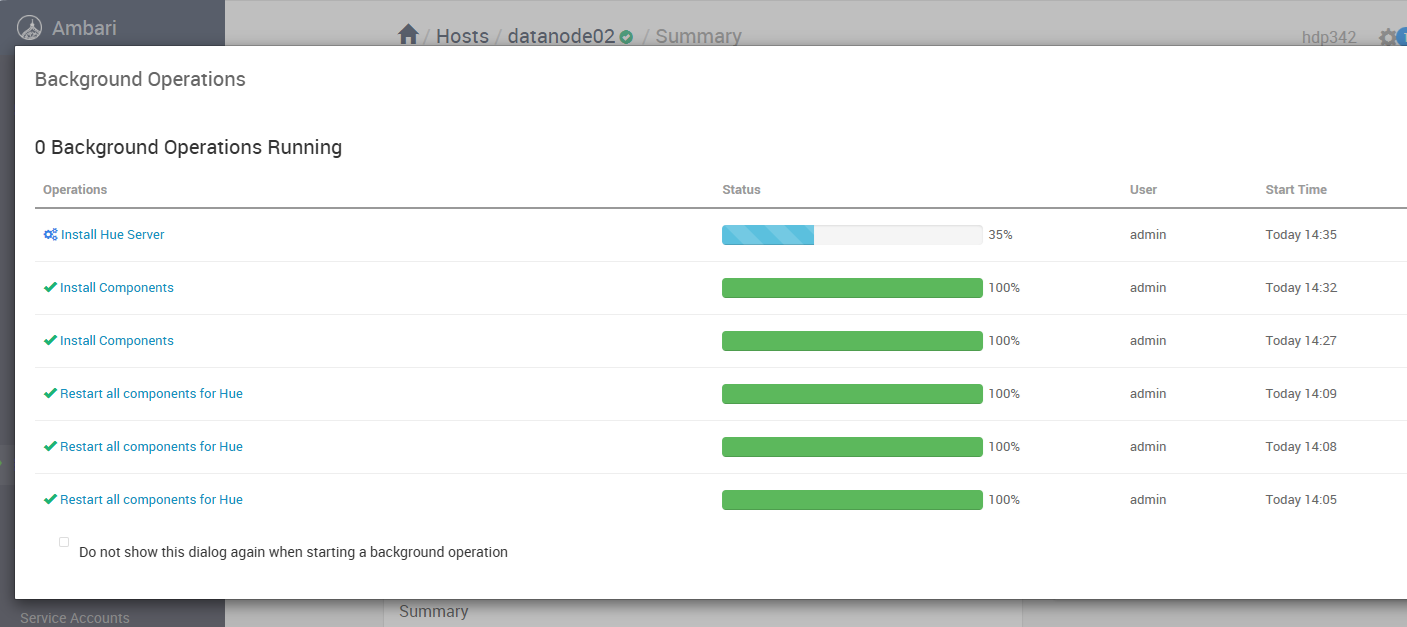Enable 'Do not show this dialog again' checkbox
This screenshot has width=1407, height=627.
click(64, 542)
